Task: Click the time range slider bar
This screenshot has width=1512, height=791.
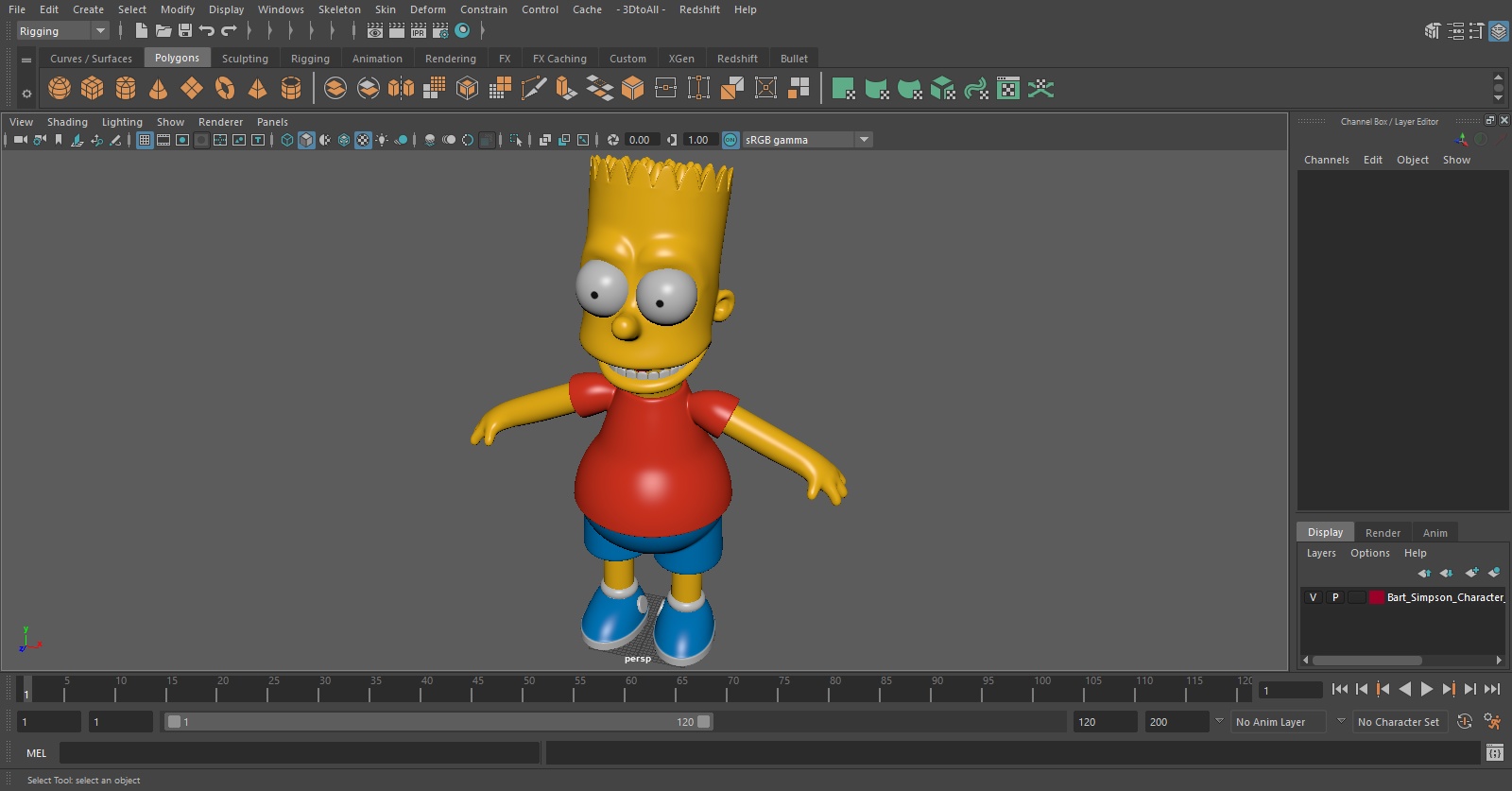Action: click(x=438, y=722)
